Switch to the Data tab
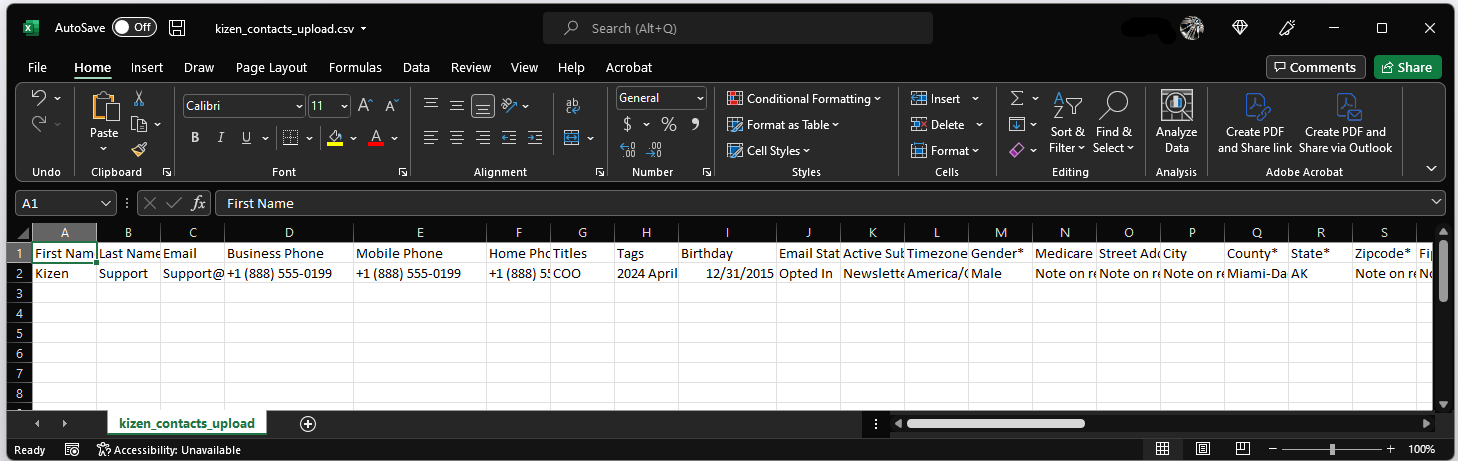This screenshot has width=1458, height=461. 416,68
